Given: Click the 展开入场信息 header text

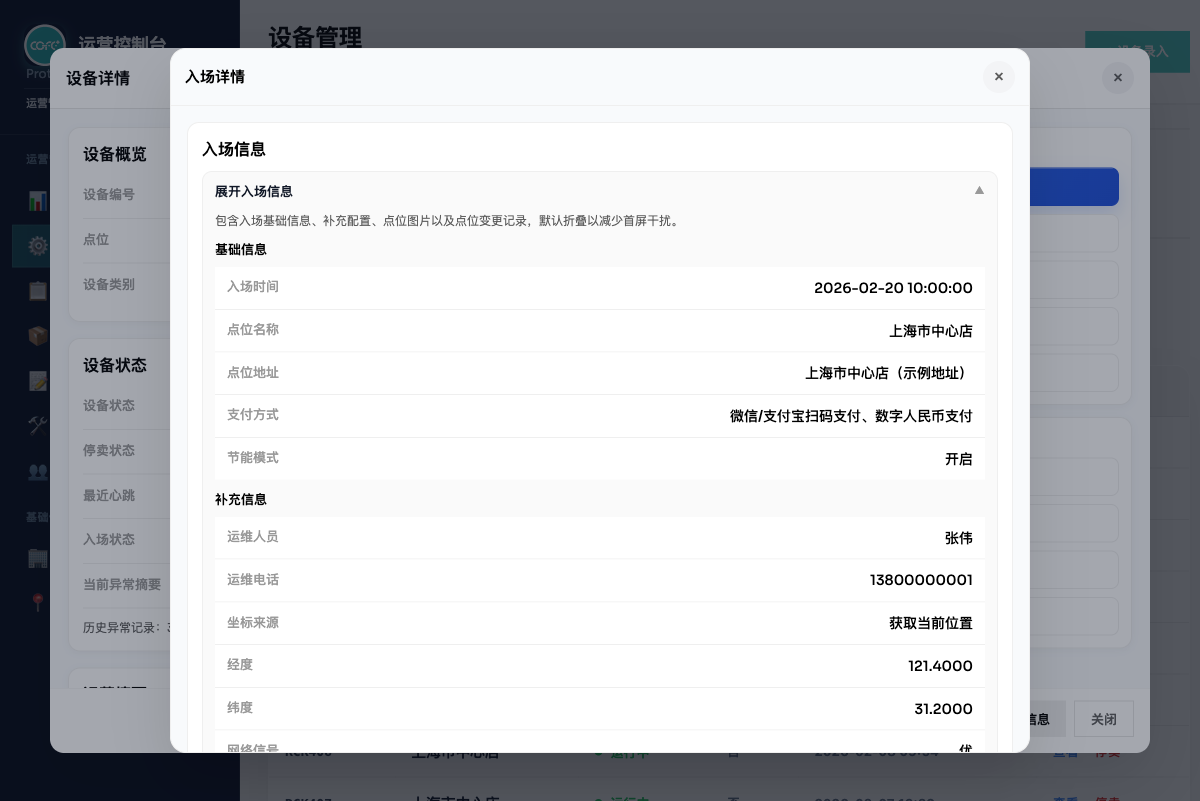Looking at the screenshot, I should [253, 191].
